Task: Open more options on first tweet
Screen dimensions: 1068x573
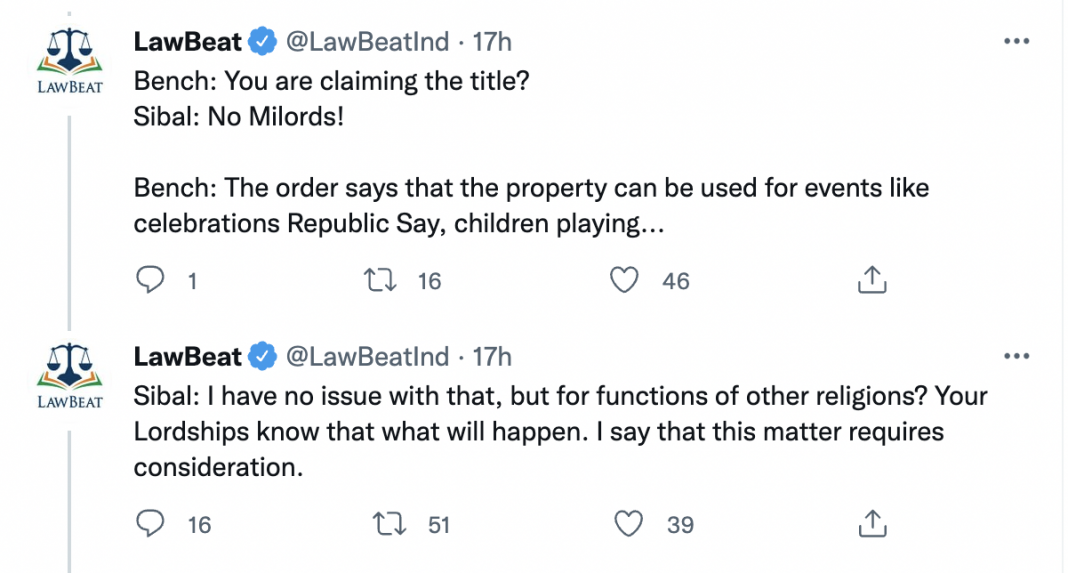Action: pyautogui.click(x=1016, y=42)
